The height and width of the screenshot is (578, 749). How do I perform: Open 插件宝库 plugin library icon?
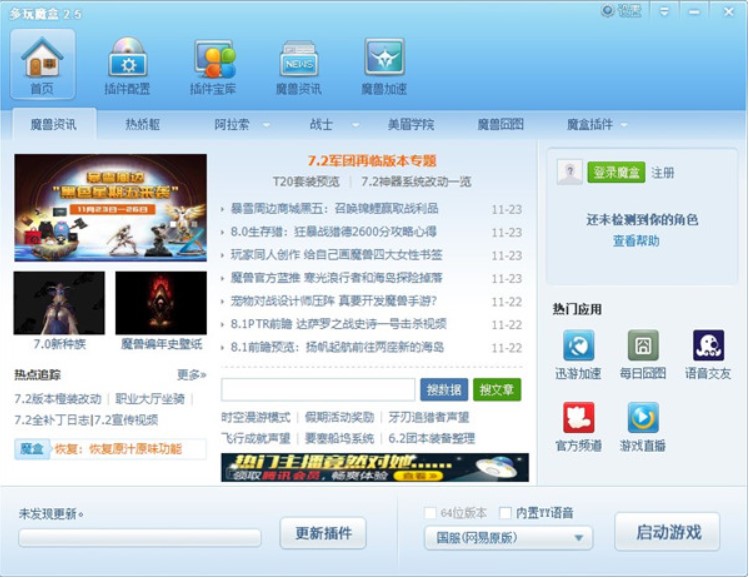tap(213, 64)
